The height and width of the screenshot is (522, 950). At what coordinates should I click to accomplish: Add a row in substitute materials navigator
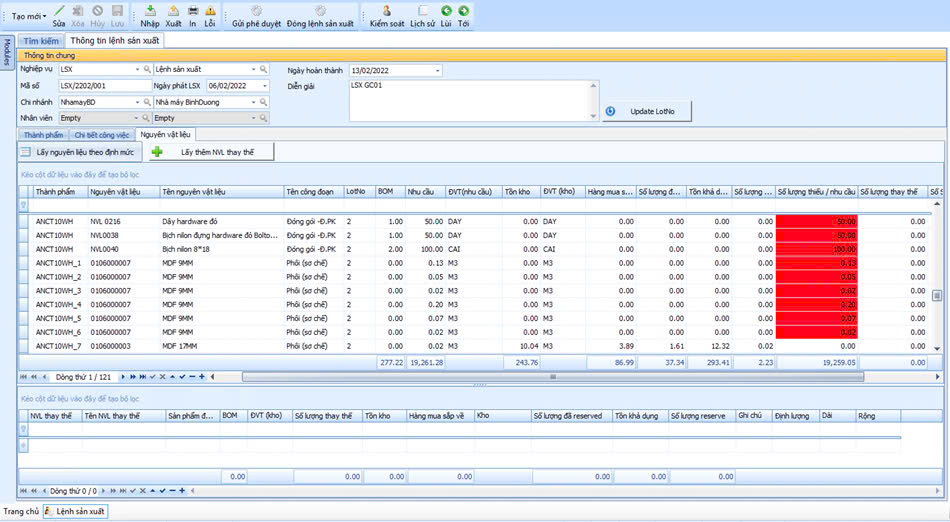(182, 491)
